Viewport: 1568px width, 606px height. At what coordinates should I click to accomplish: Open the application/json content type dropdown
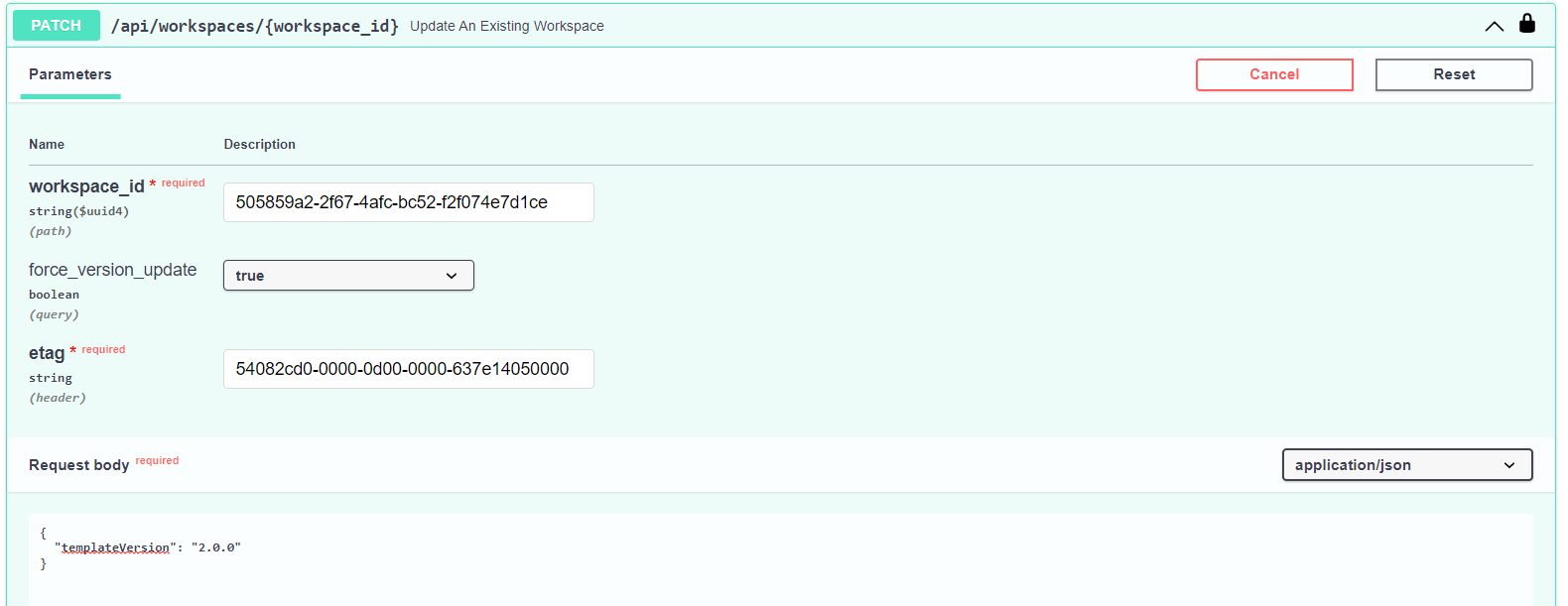coord(1407,465)
